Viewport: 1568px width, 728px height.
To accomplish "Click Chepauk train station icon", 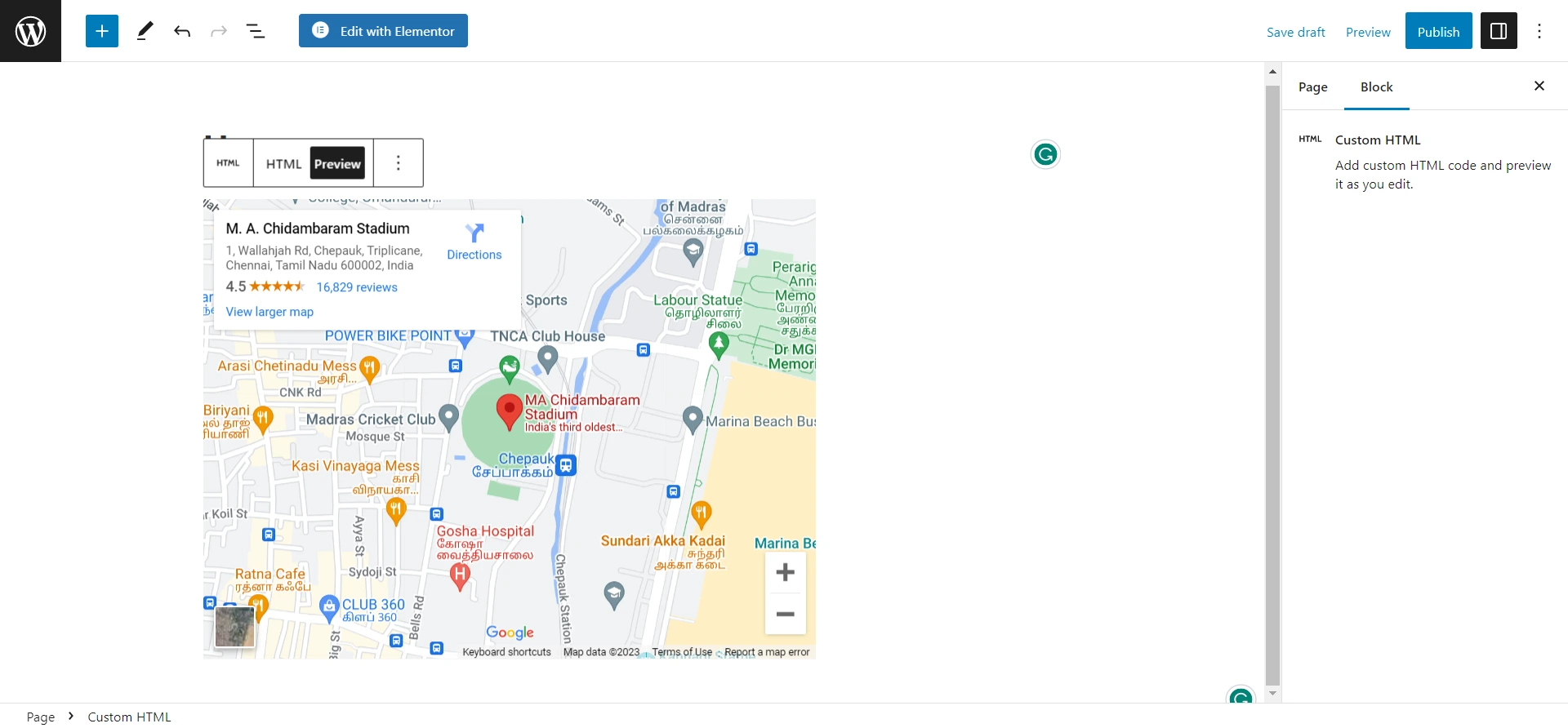I will [x=566, y=465].
